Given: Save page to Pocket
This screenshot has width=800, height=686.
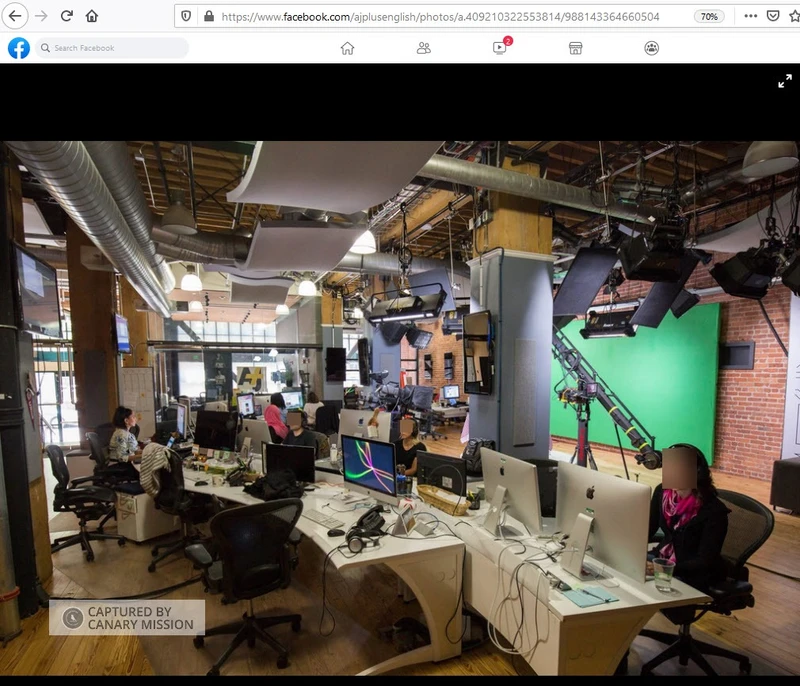Looking at the screenshot, I should (x=773, y=16).
